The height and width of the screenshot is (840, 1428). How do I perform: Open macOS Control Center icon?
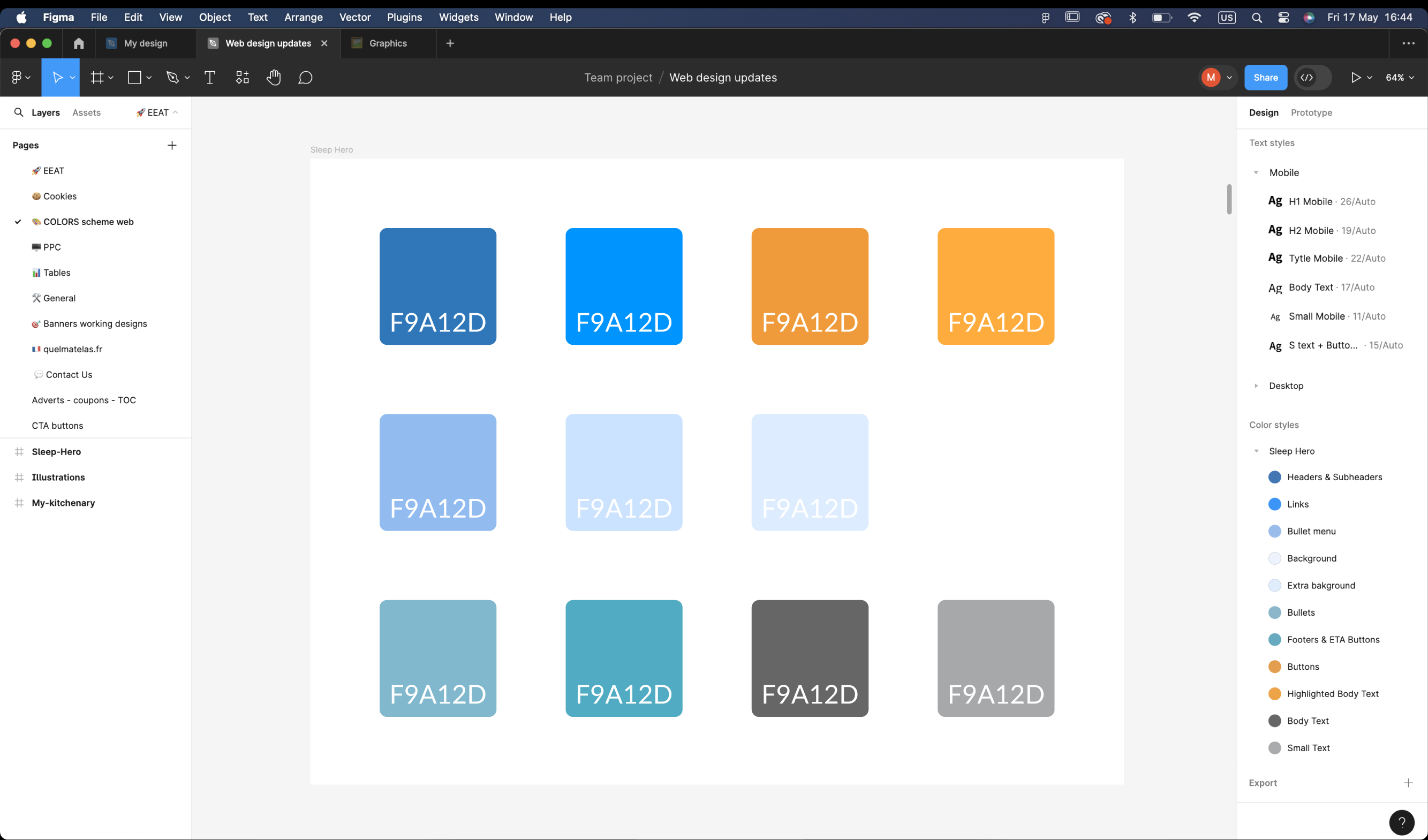[1283, 18]
